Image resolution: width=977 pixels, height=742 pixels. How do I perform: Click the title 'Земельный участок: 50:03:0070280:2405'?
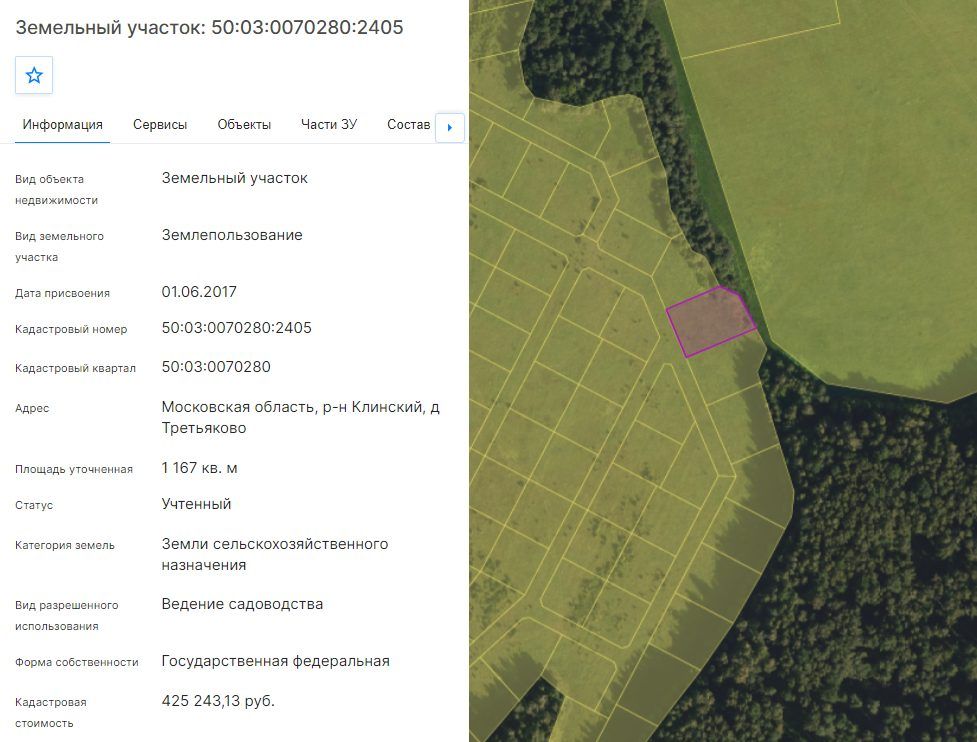click(209, 27)
